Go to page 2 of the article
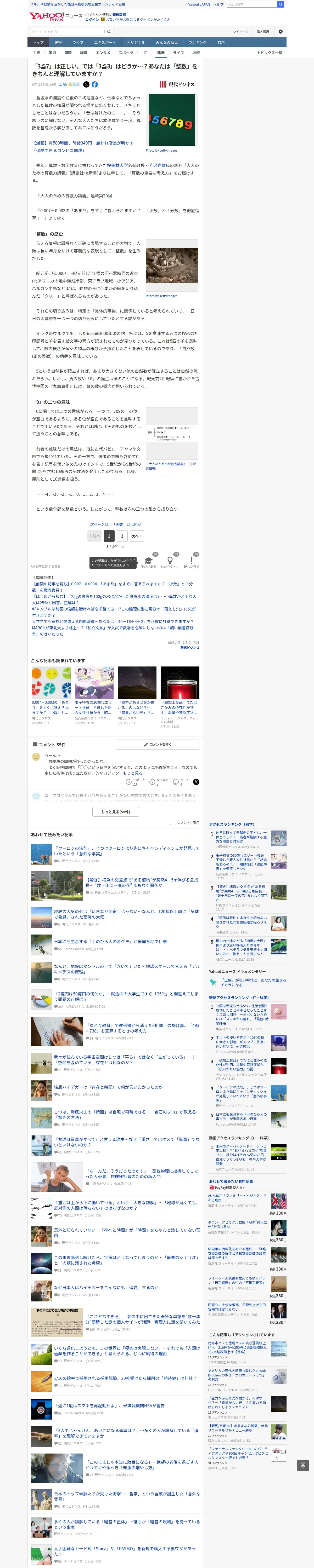Screen dimensions: 314x1568 click(x=122, y=536)
